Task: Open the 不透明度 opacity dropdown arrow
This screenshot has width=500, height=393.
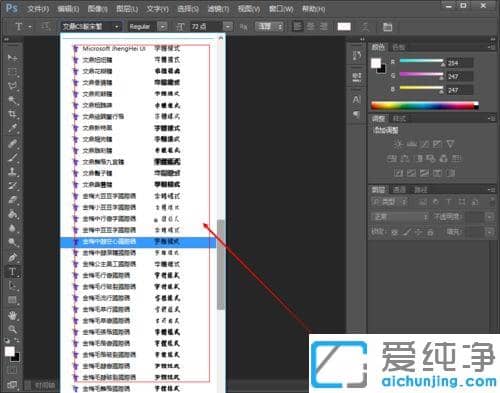Action: click(489, 217)
